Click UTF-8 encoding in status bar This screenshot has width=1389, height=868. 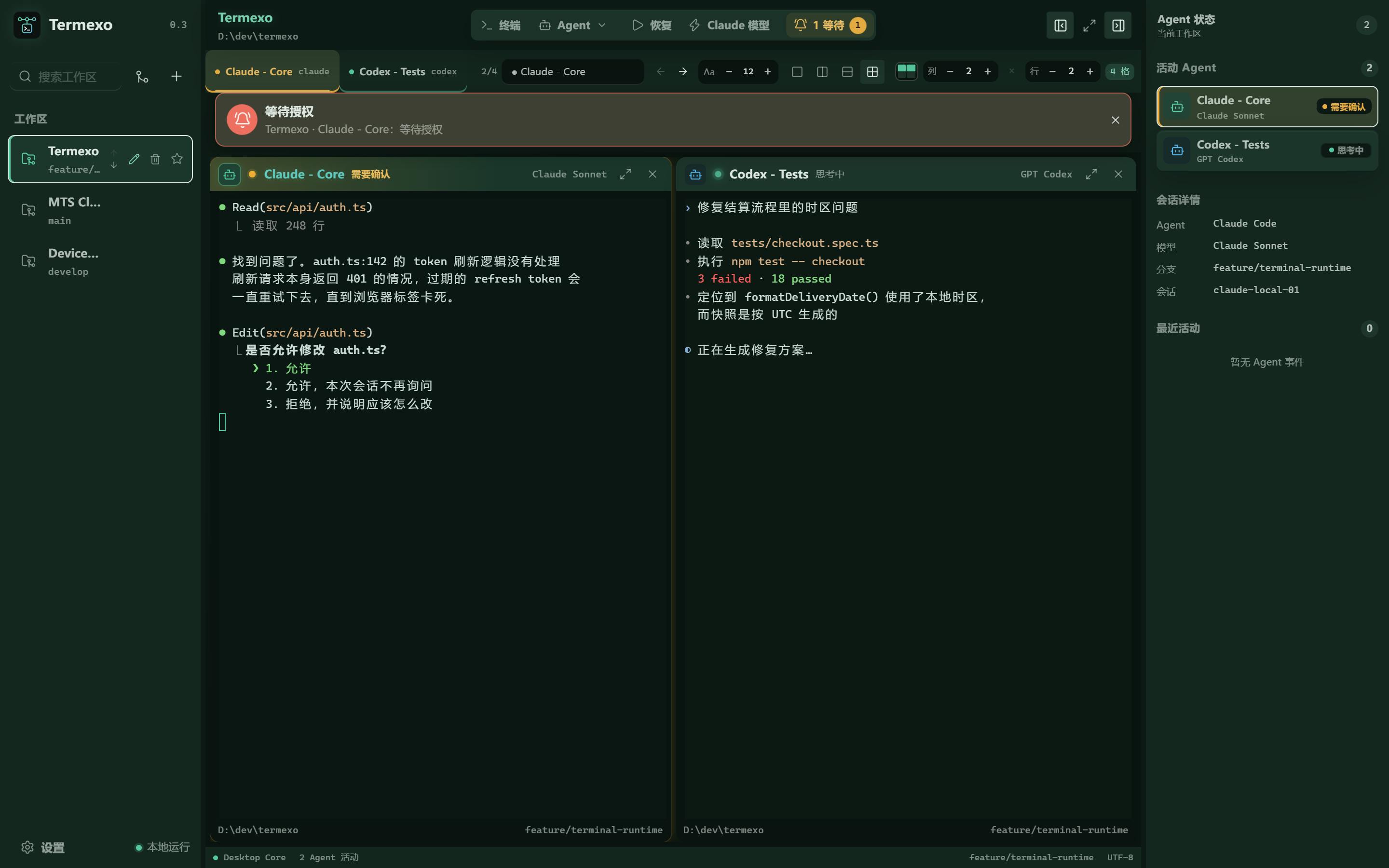[x=1120, y=857]
